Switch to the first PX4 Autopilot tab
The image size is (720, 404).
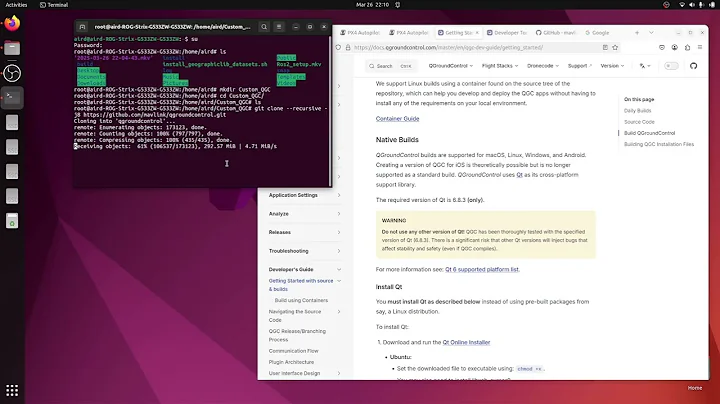point(360,33)
